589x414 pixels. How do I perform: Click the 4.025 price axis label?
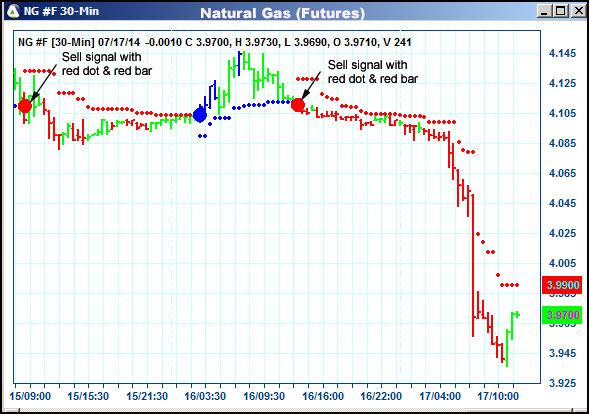pos(562,234)
